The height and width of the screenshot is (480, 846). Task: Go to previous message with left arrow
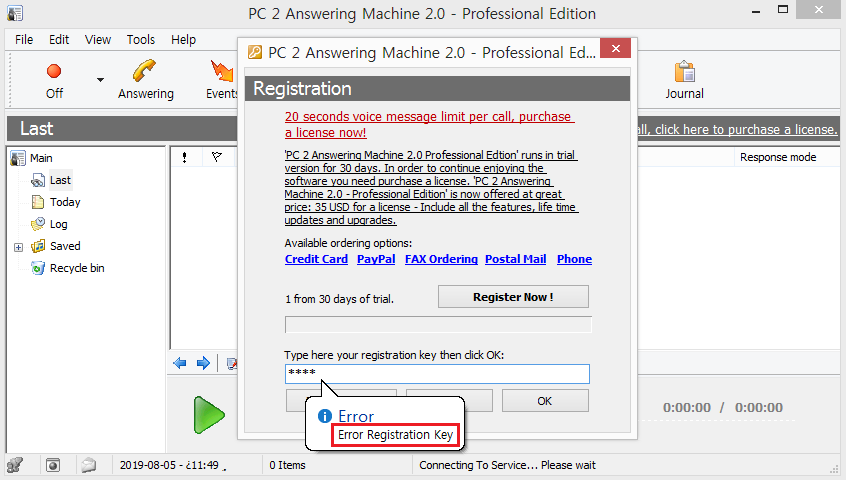pos(180,363)
